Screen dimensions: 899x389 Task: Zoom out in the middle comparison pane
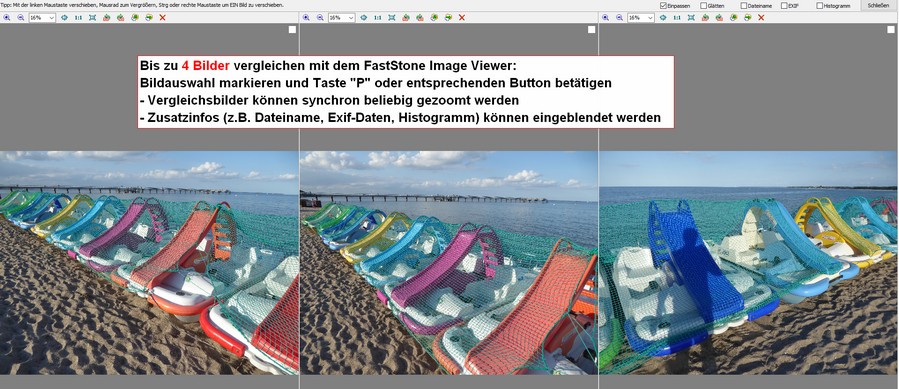click(320, 18)
